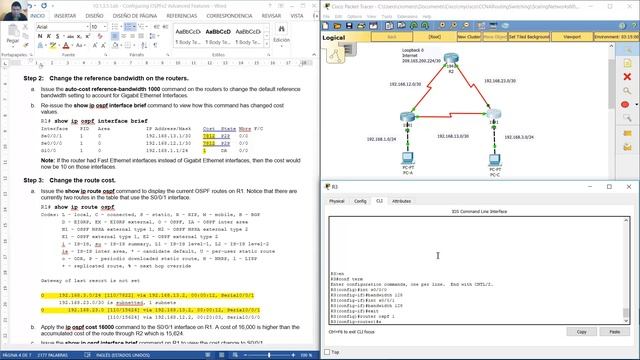Click Save icon in Packet Tracer toolbar
The width and height of the screenshot is (640, 360).
point(349,26)
